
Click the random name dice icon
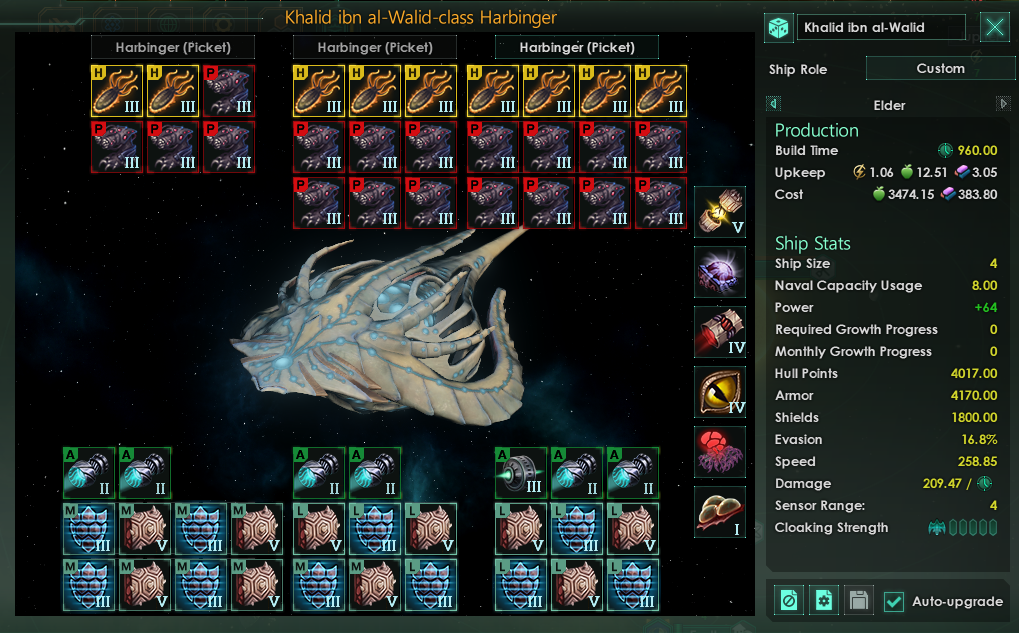click(x=779, y=28)
